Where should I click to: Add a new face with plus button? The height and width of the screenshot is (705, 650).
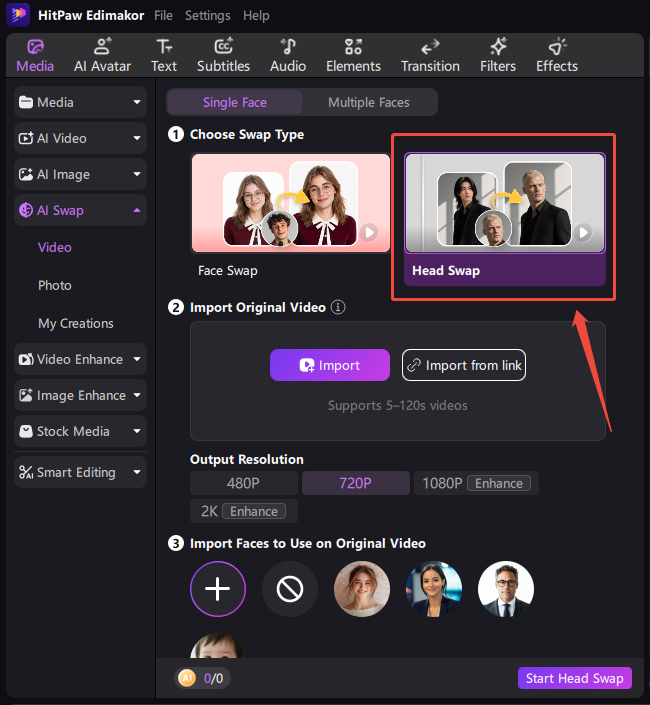point(218,589)
